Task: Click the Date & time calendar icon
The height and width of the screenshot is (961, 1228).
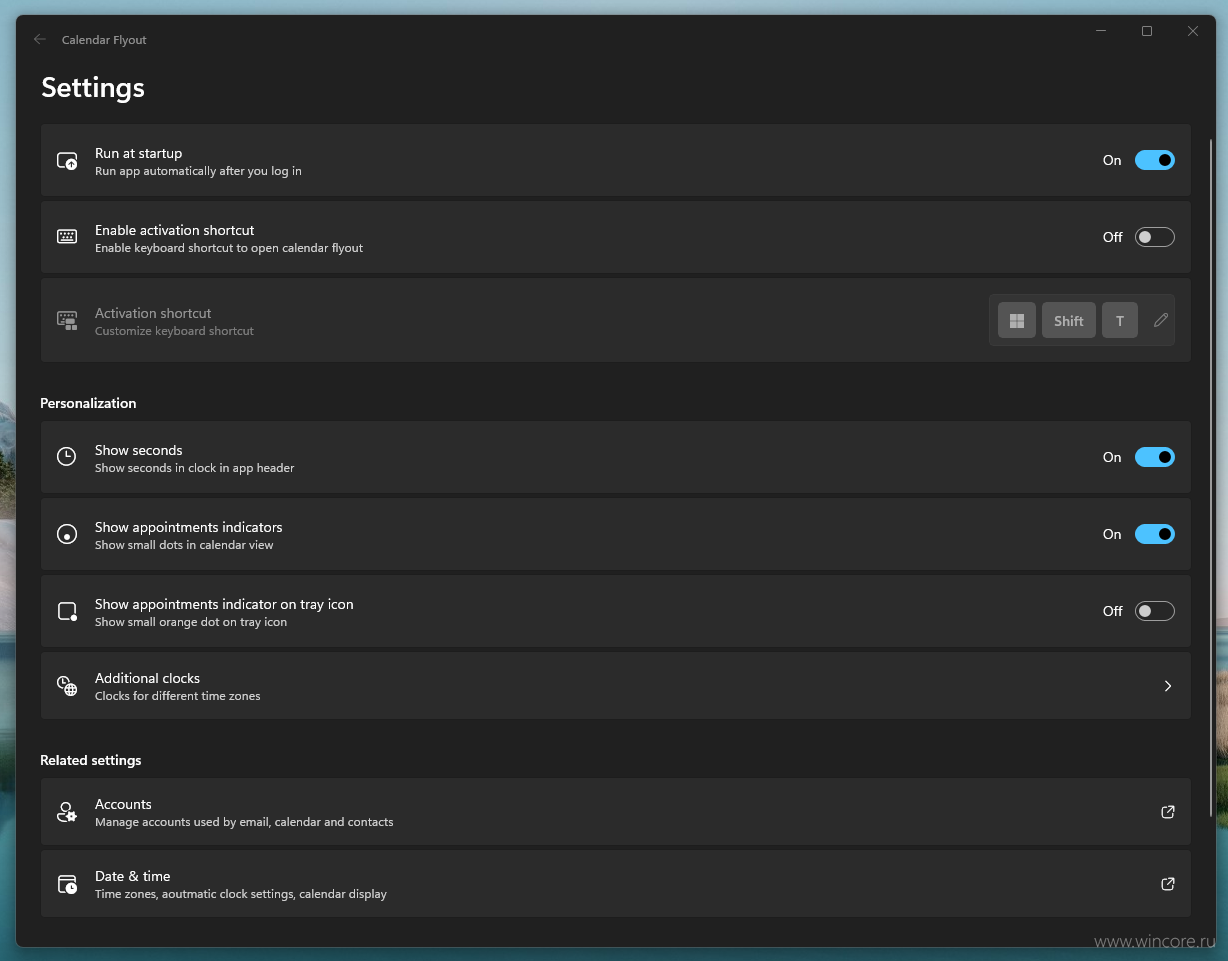Action: coord(67,884)
